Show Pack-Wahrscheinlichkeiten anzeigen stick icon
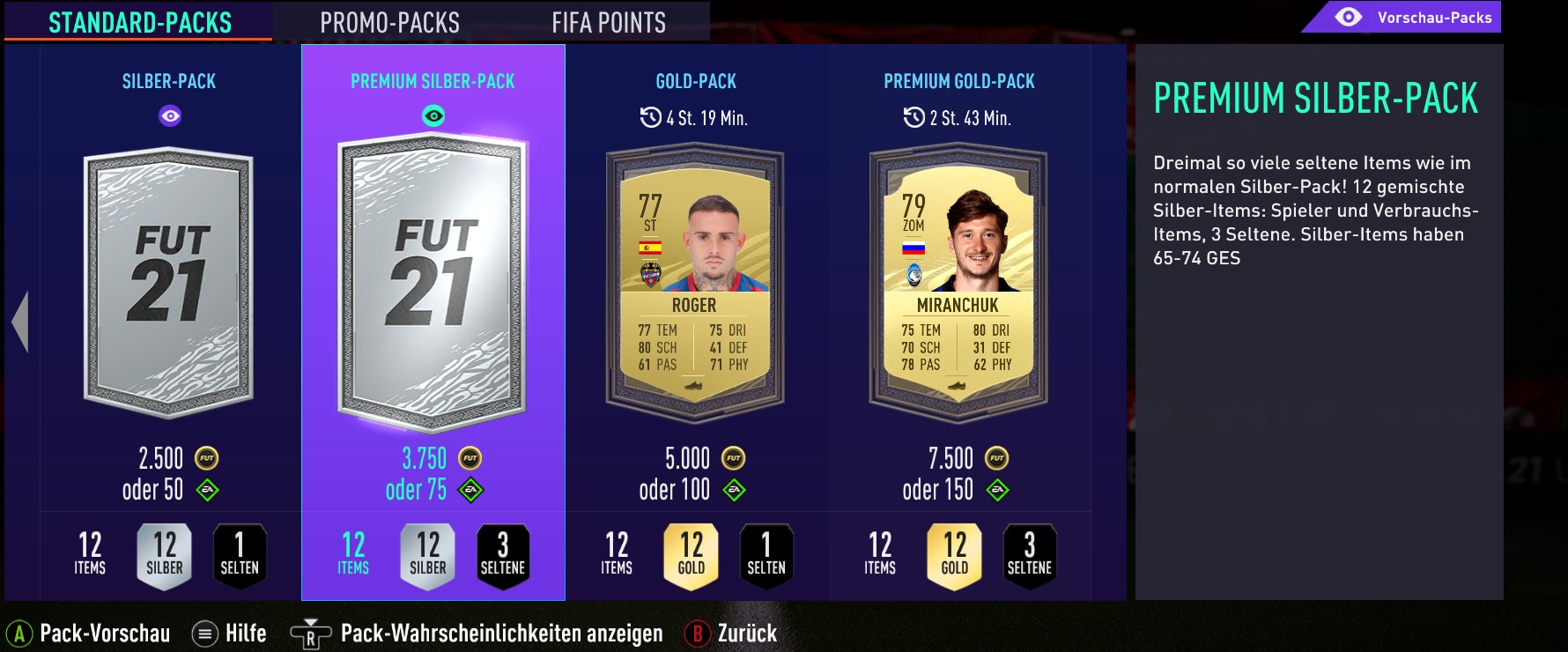This screenshot has width=1568, height=652. coord(310,634)
